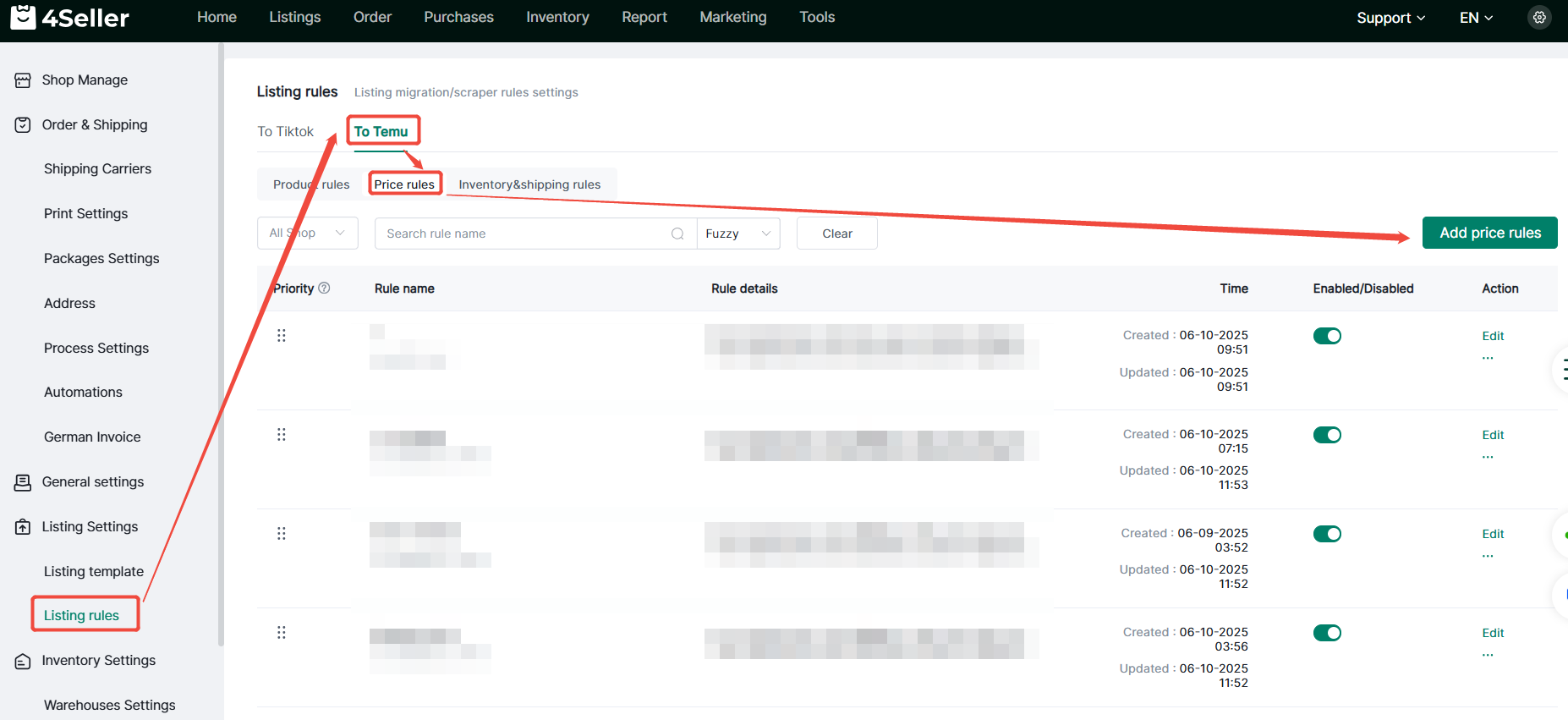Open more actions for rule created 06-09-2025
The height and width of the screenshot is (720, 1568).
pos(1488,556)
